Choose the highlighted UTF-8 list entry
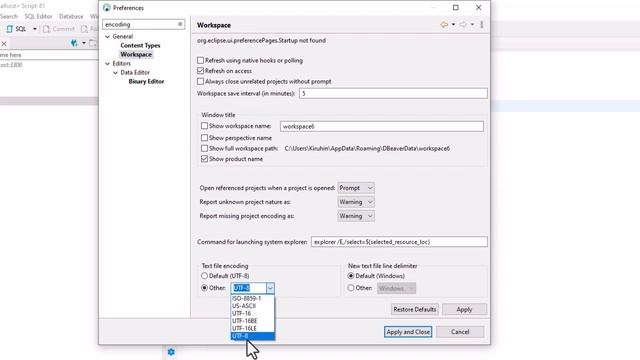This screenshot has height=360, width=640. (x=253, y=336)
